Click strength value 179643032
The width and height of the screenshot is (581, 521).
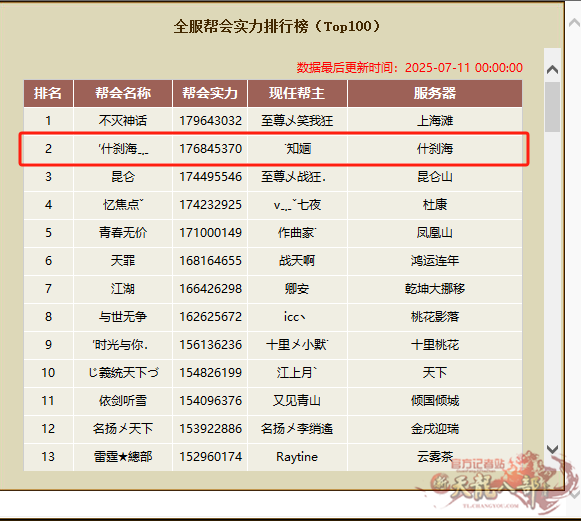(210, 121)
